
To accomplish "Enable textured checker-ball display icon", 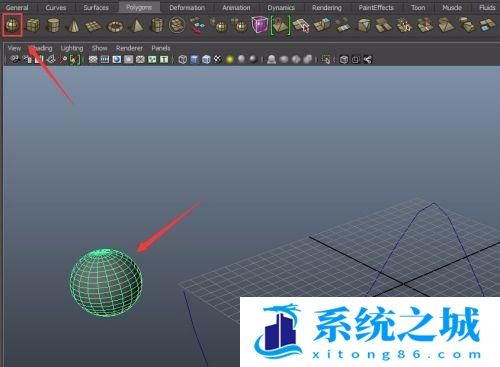I will pyautogui.click(x=218, y=59).
